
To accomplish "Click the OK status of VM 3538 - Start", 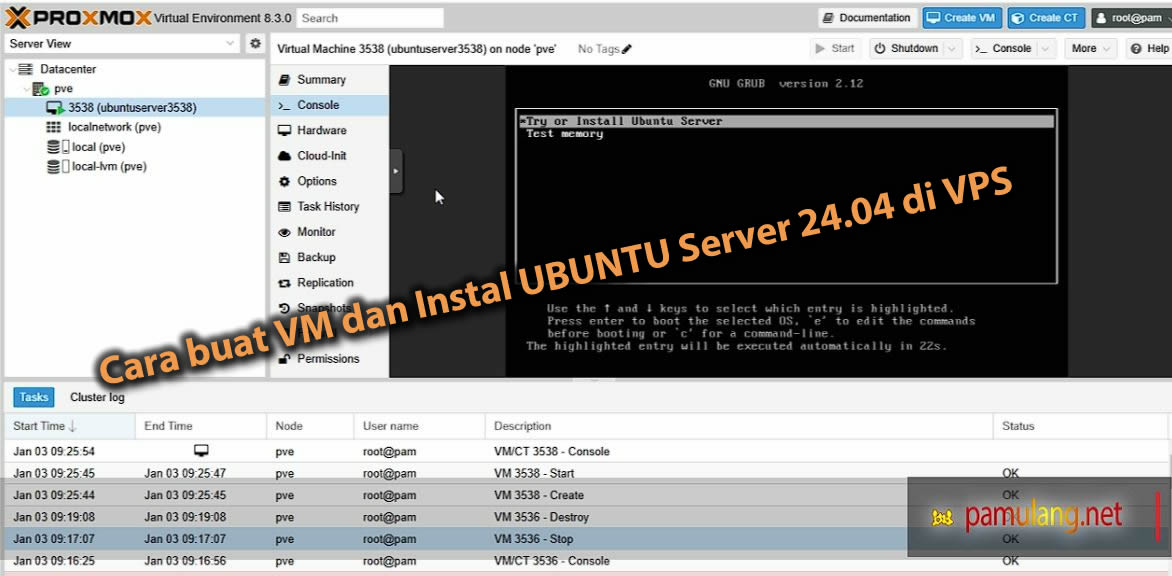I will [x=1011, y=473].
